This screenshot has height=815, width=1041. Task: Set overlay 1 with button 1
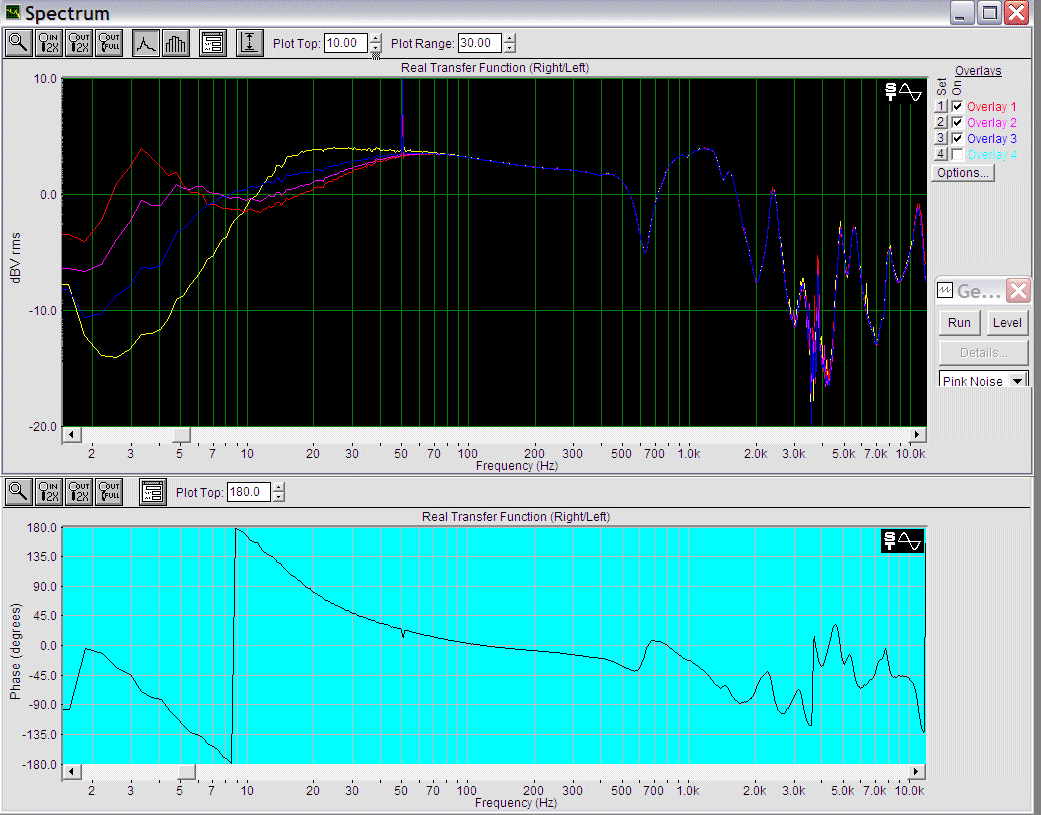click(940, 106)
